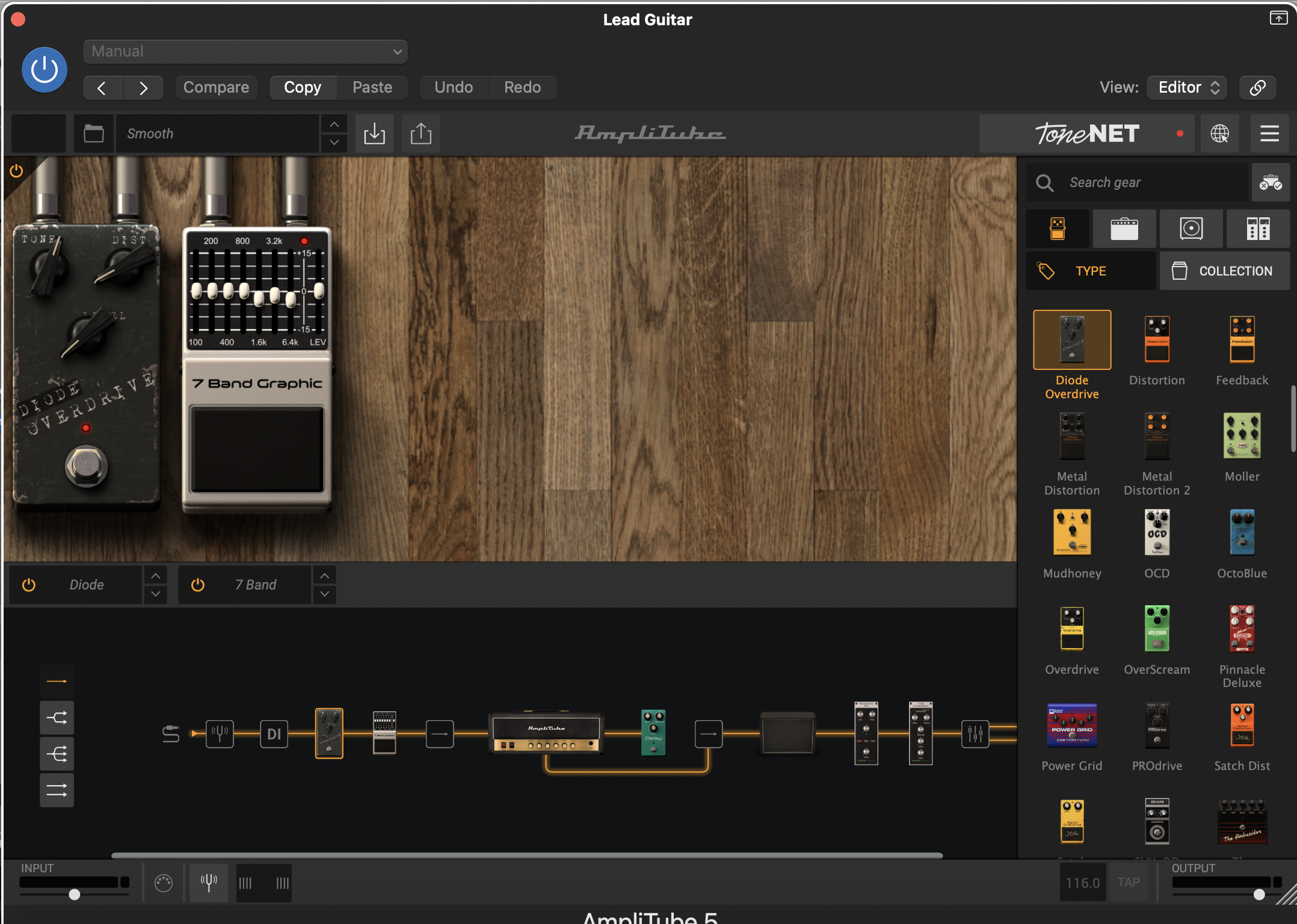Select the green Delay pedal in chain
The height and width of the screenshot is (924, 1297).
coord(653,732)
